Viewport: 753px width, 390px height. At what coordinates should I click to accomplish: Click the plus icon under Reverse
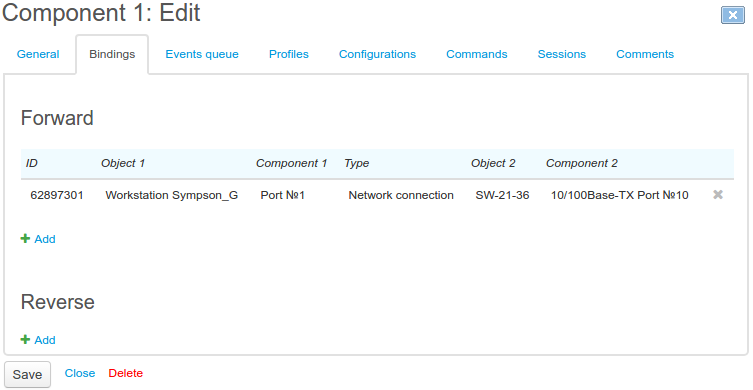pos(25,340)
